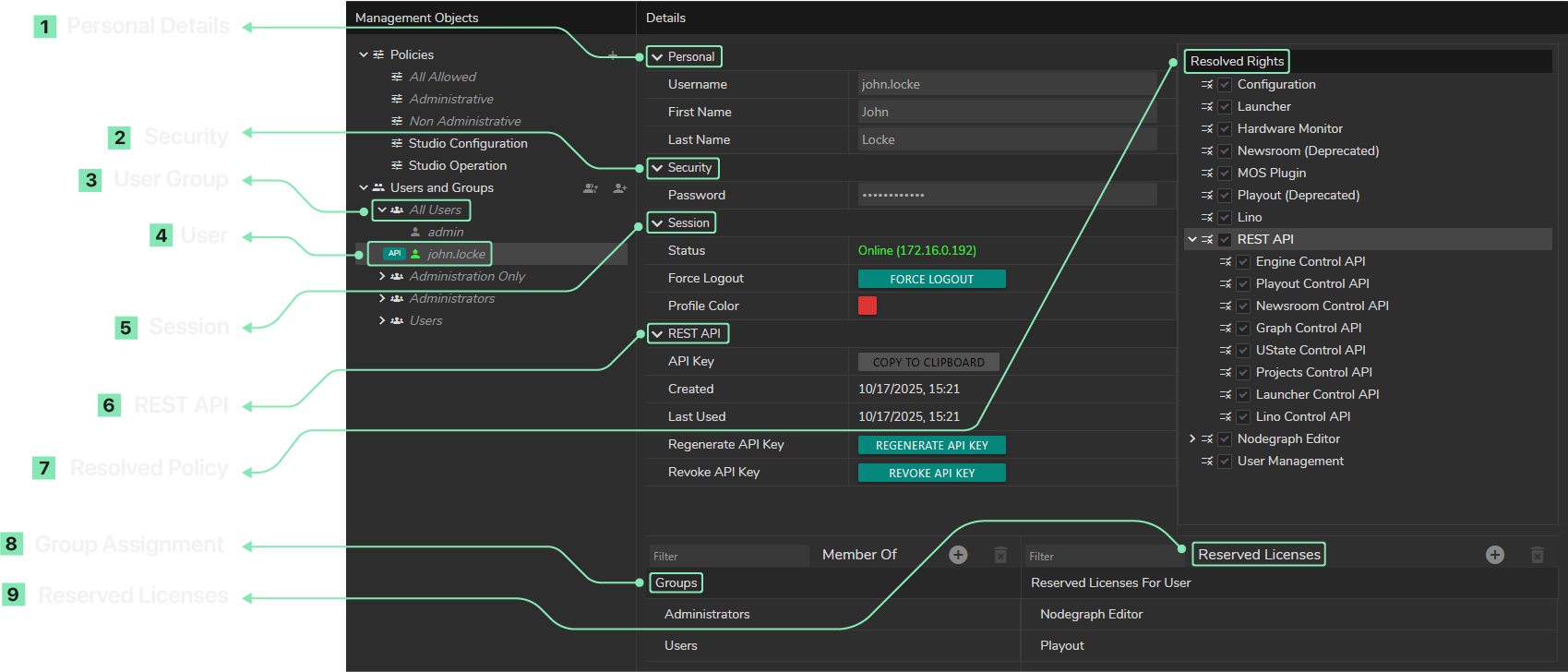The height and width of the screenshot is (672, 1568).
Task: Click the trash icon in Reserved Licenses header
Action: tap(1537, 555)
